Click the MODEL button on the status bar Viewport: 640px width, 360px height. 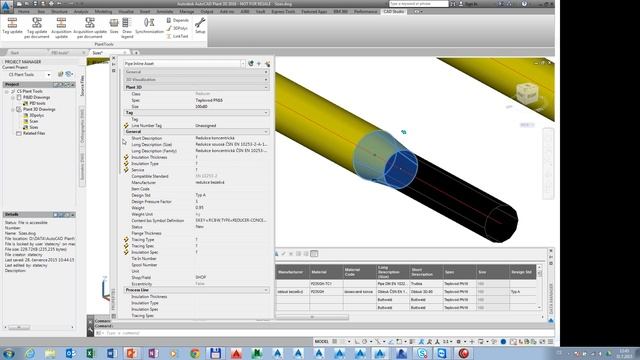pos(322,341)
